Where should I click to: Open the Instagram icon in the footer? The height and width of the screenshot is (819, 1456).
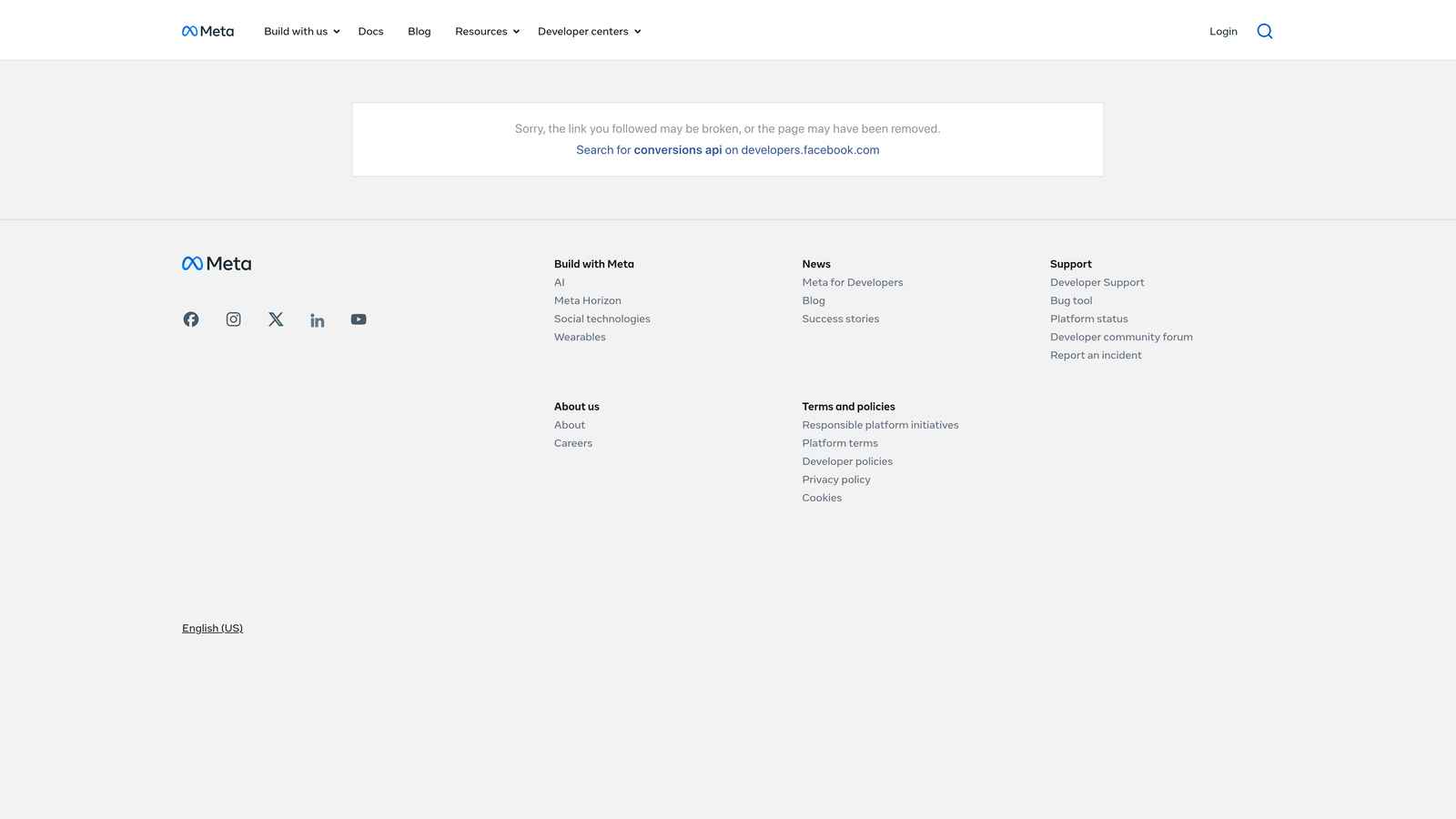(233, 319)
